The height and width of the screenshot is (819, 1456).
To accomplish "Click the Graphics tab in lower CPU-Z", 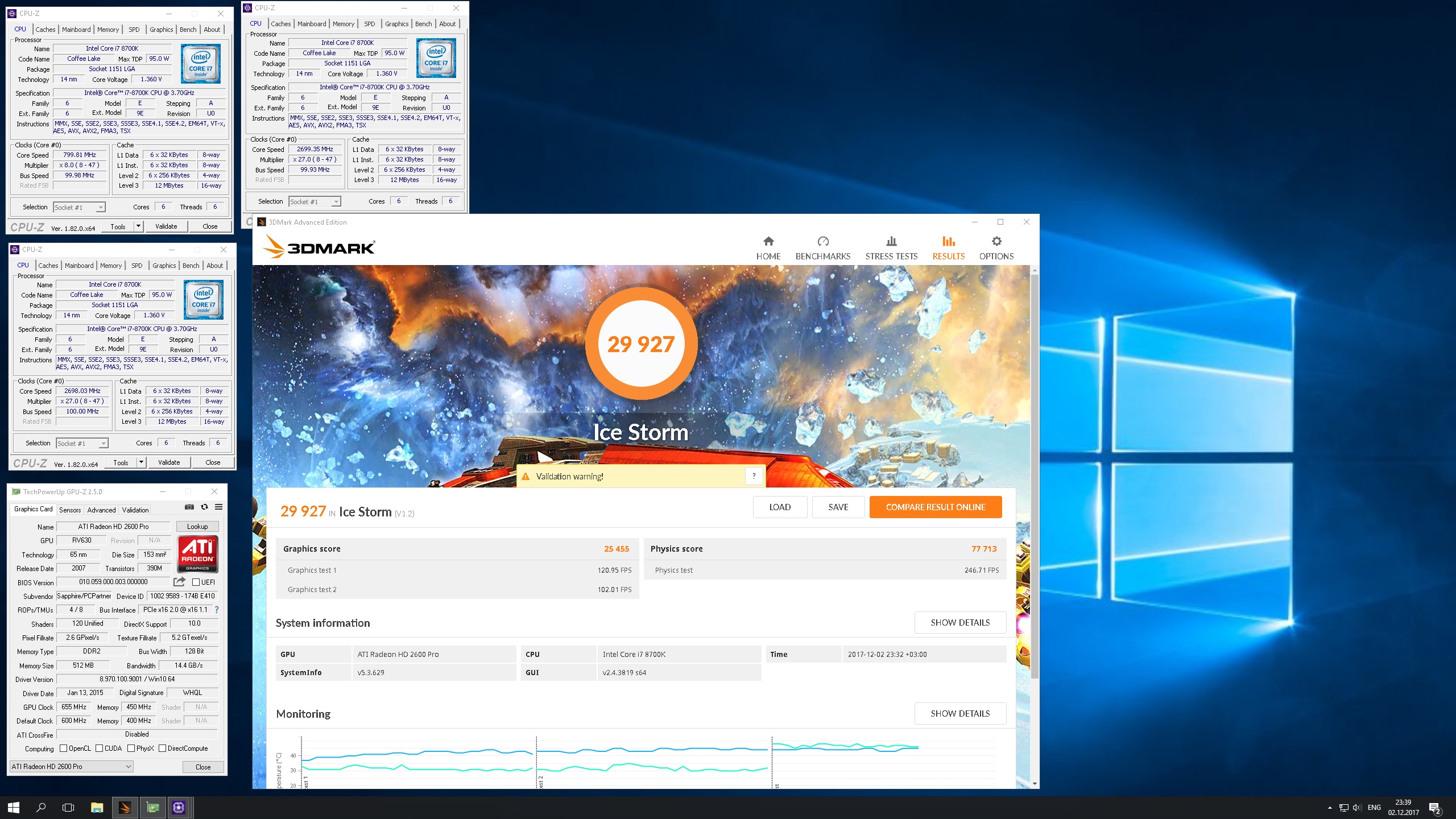I will coord(164,266).
